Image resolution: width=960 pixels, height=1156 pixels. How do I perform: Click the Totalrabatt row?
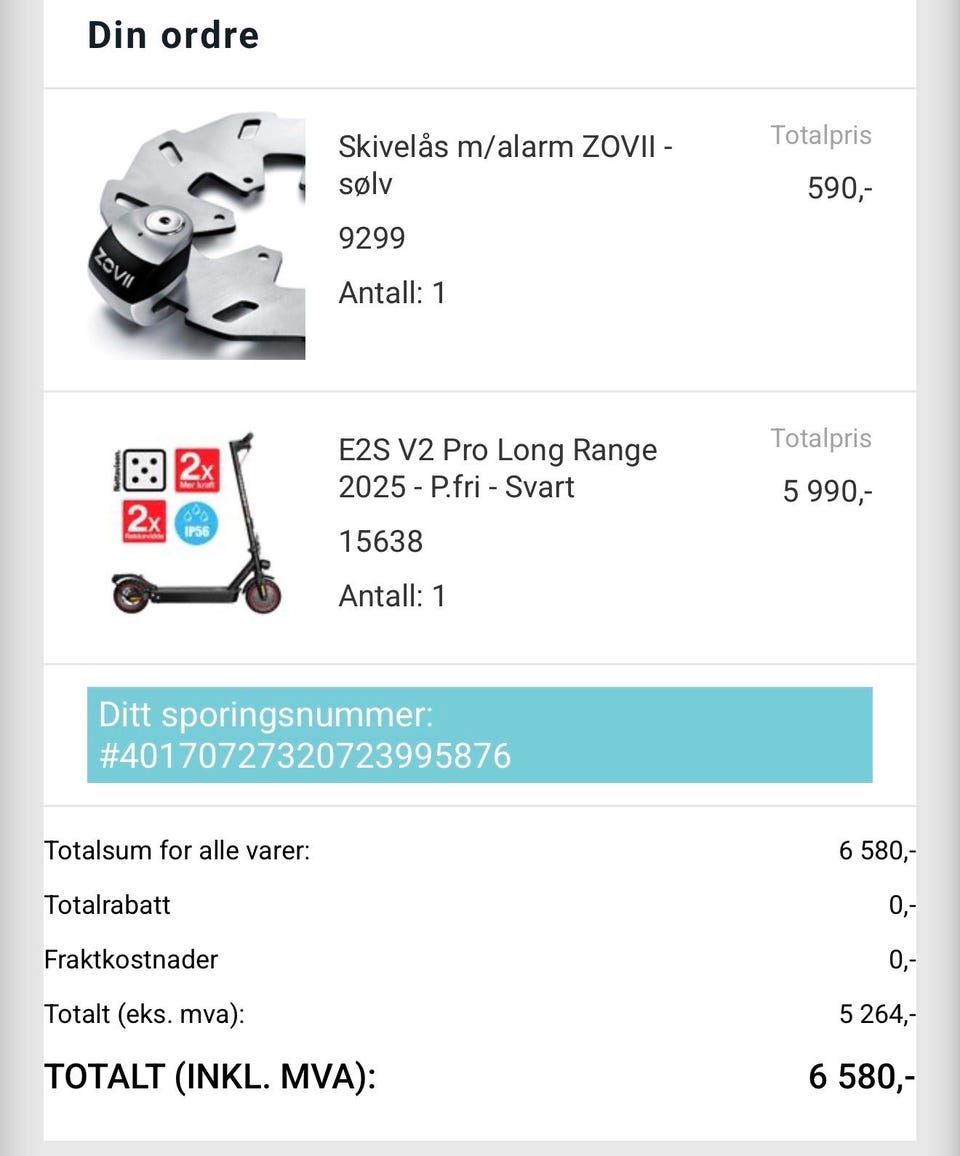point(480,905)
